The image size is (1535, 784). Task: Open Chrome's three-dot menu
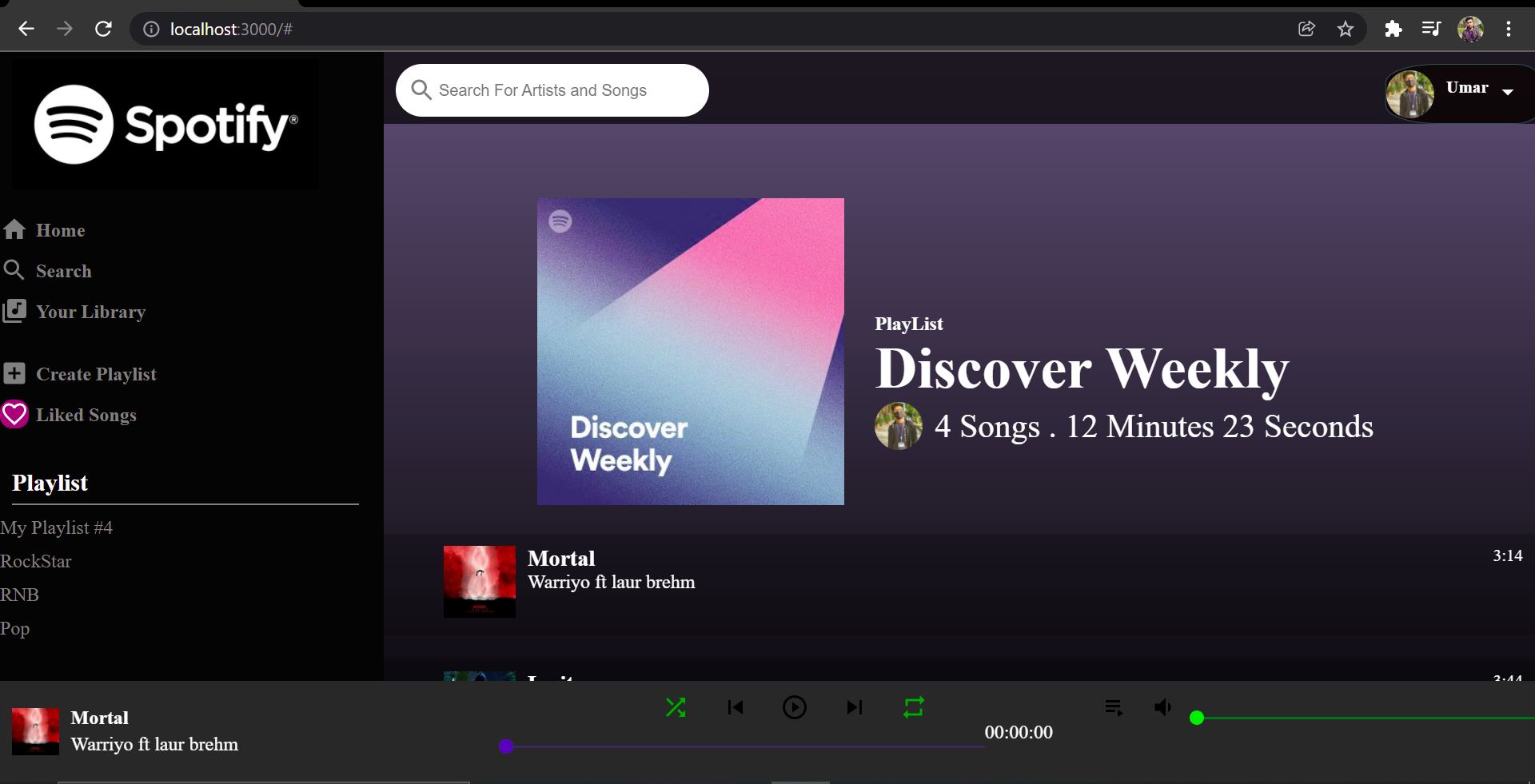click(1509, 28)
